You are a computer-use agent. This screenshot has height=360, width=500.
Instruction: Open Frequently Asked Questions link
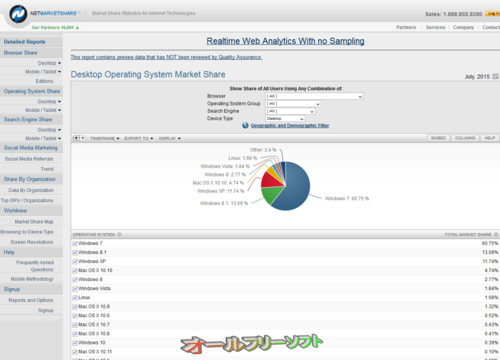point(35,266)
